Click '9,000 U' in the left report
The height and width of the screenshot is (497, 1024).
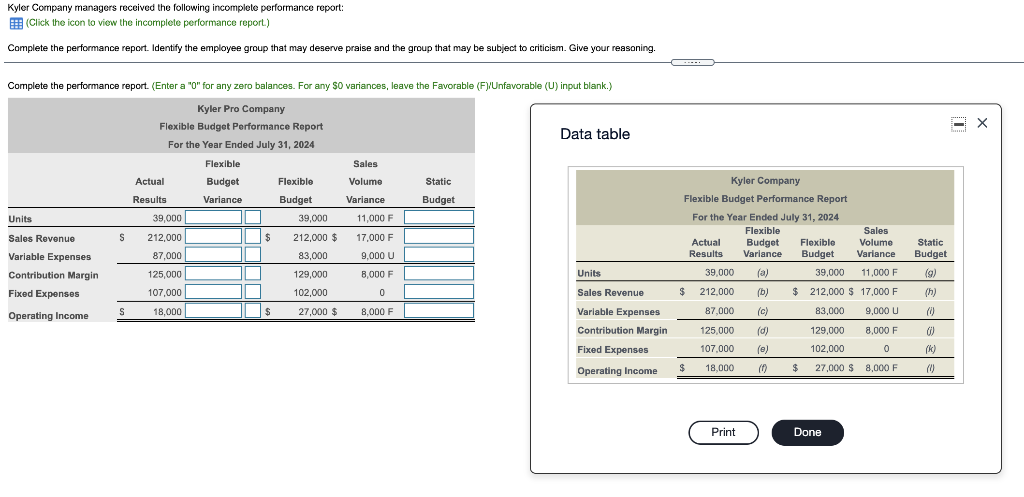(x=377, y=256)
